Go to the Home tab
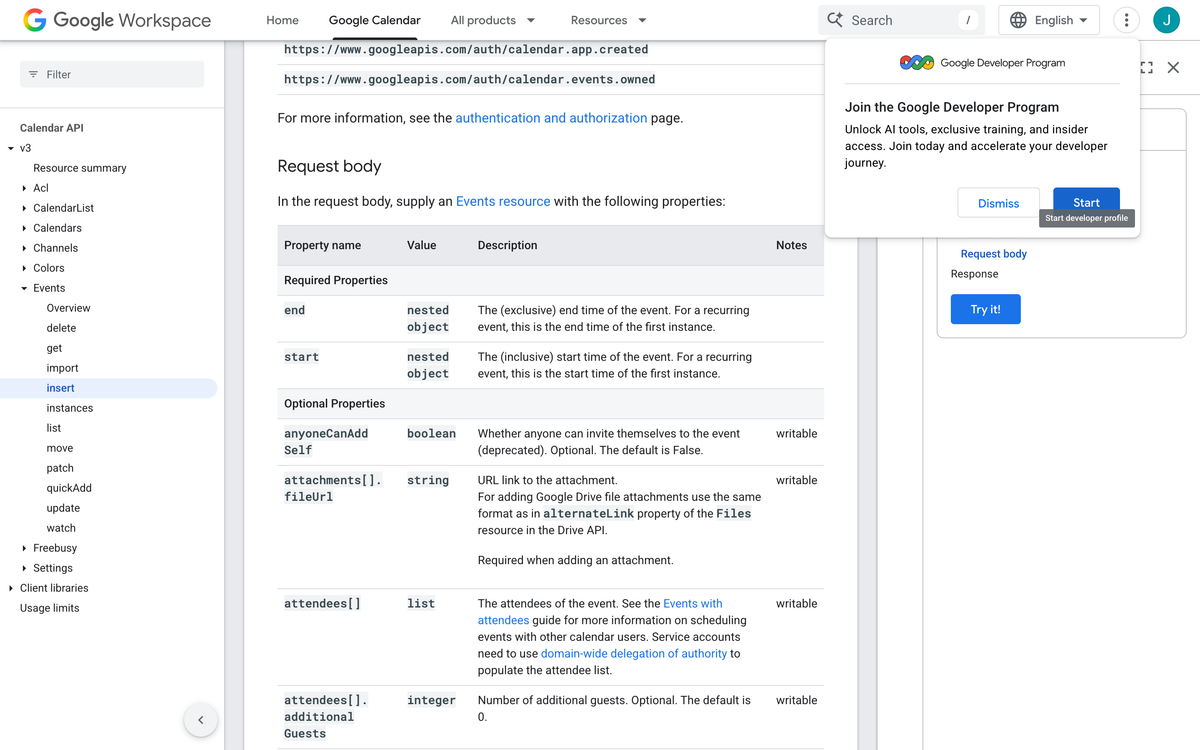The height and width of the screenshot is (750, 1200). coord(282,20)
